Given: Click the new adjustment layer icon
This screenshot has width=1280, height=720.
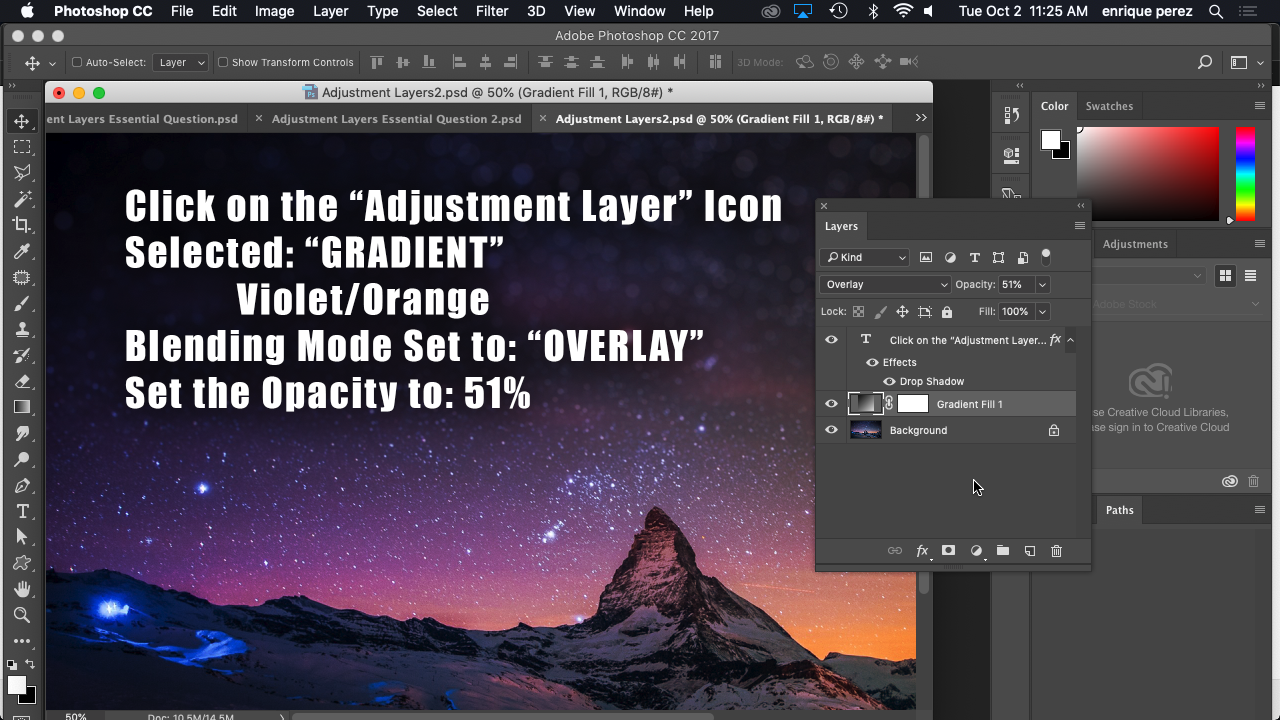Looking at the screenshot, I should pyautogui.click(x=976, y=551).
